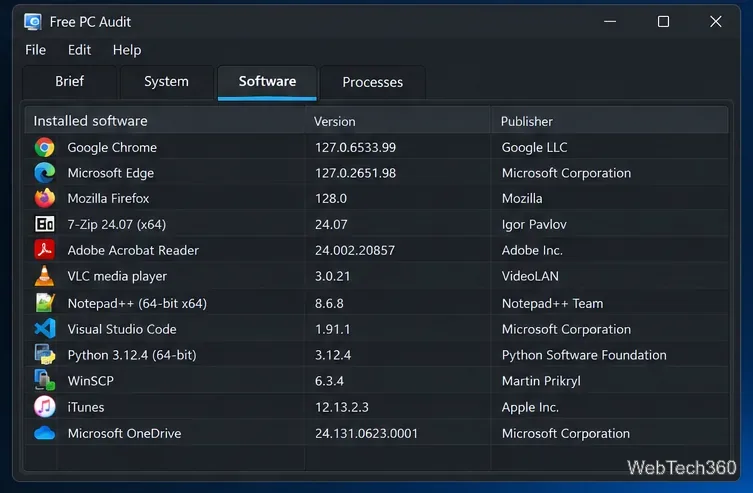753x493 pixels.
Task: Click the Visual Studio Code icon
Action: click(x=44, y=329)
